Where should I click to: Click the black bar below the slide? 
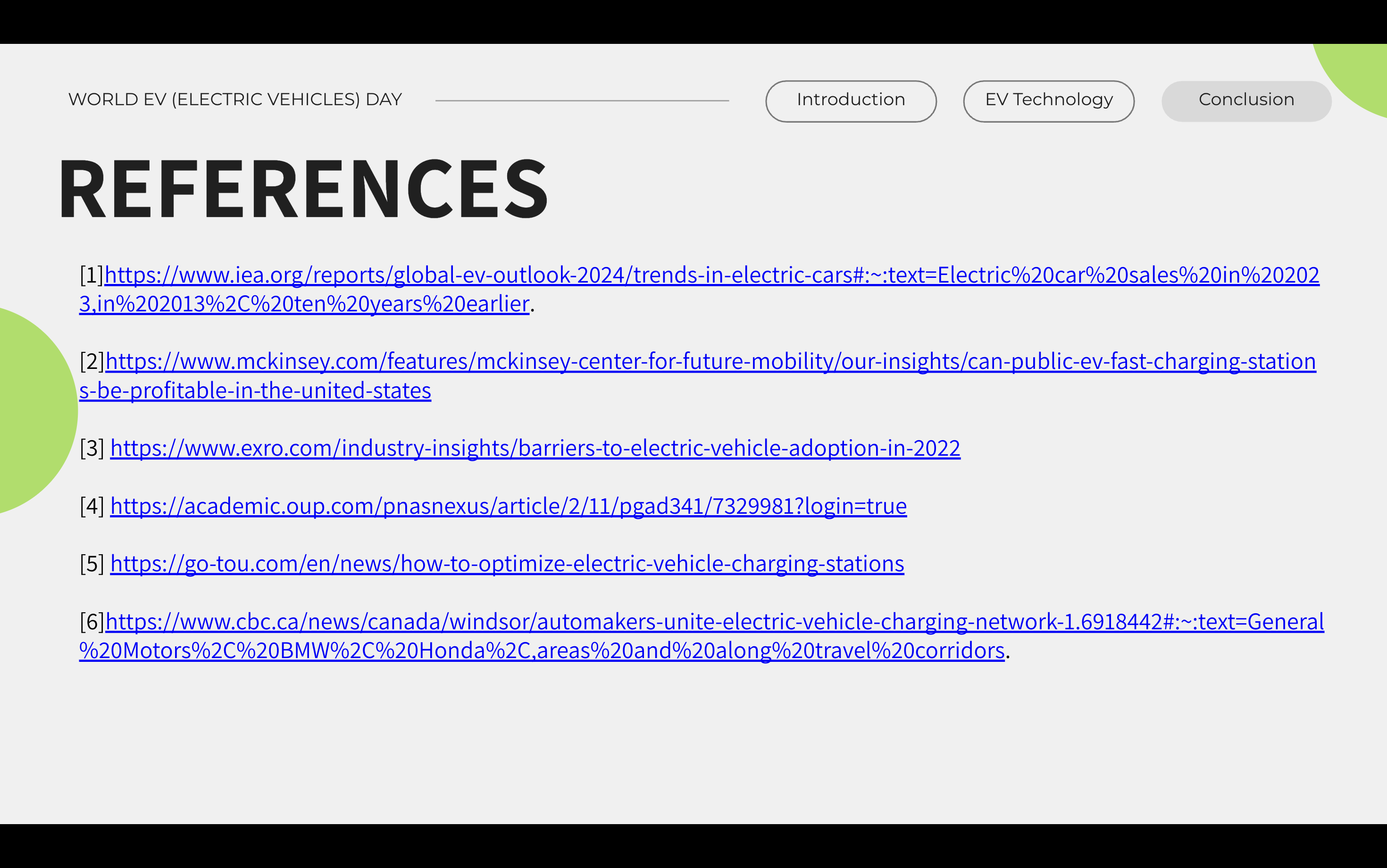tap(693, 846)
